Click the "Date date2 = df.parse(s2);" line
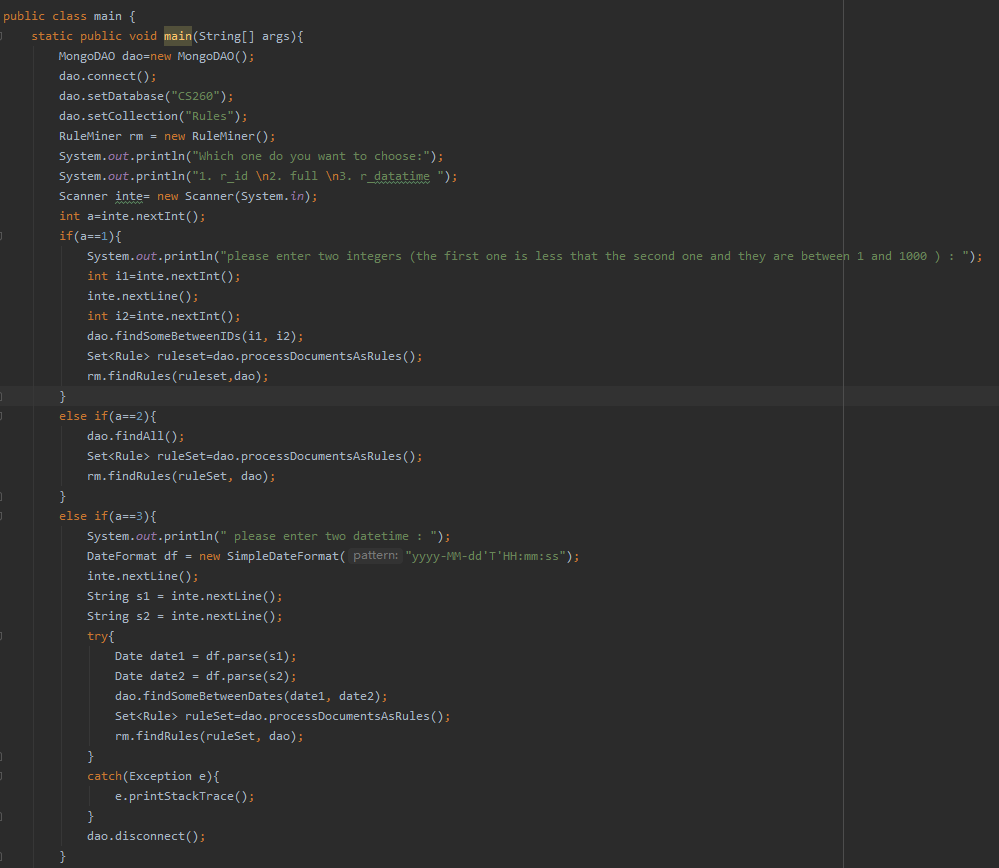 click(x=206, y=676)
